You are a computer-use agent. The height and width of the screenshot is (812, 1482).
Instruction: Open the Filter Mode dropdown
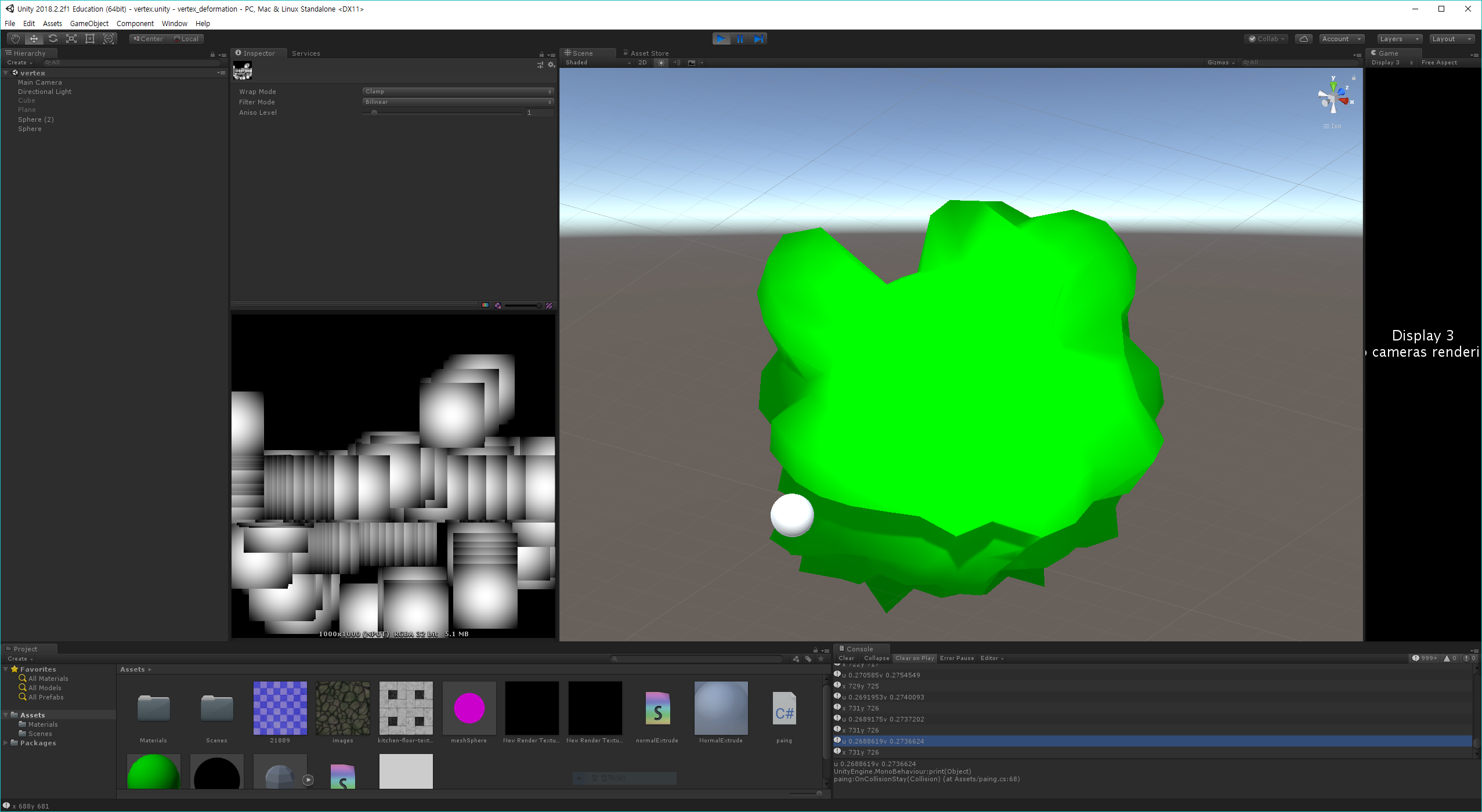coord(458,102)
